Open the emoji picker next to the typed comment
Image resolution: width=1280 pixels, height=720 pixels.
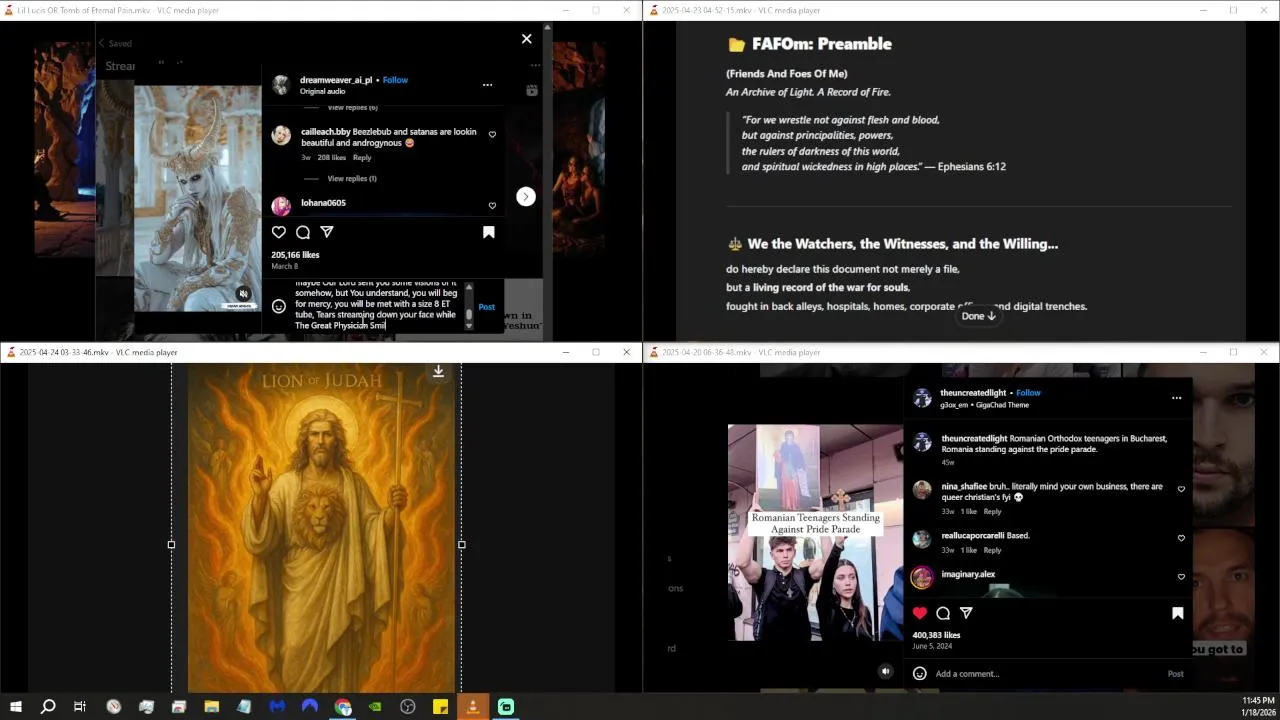point(279,307)
